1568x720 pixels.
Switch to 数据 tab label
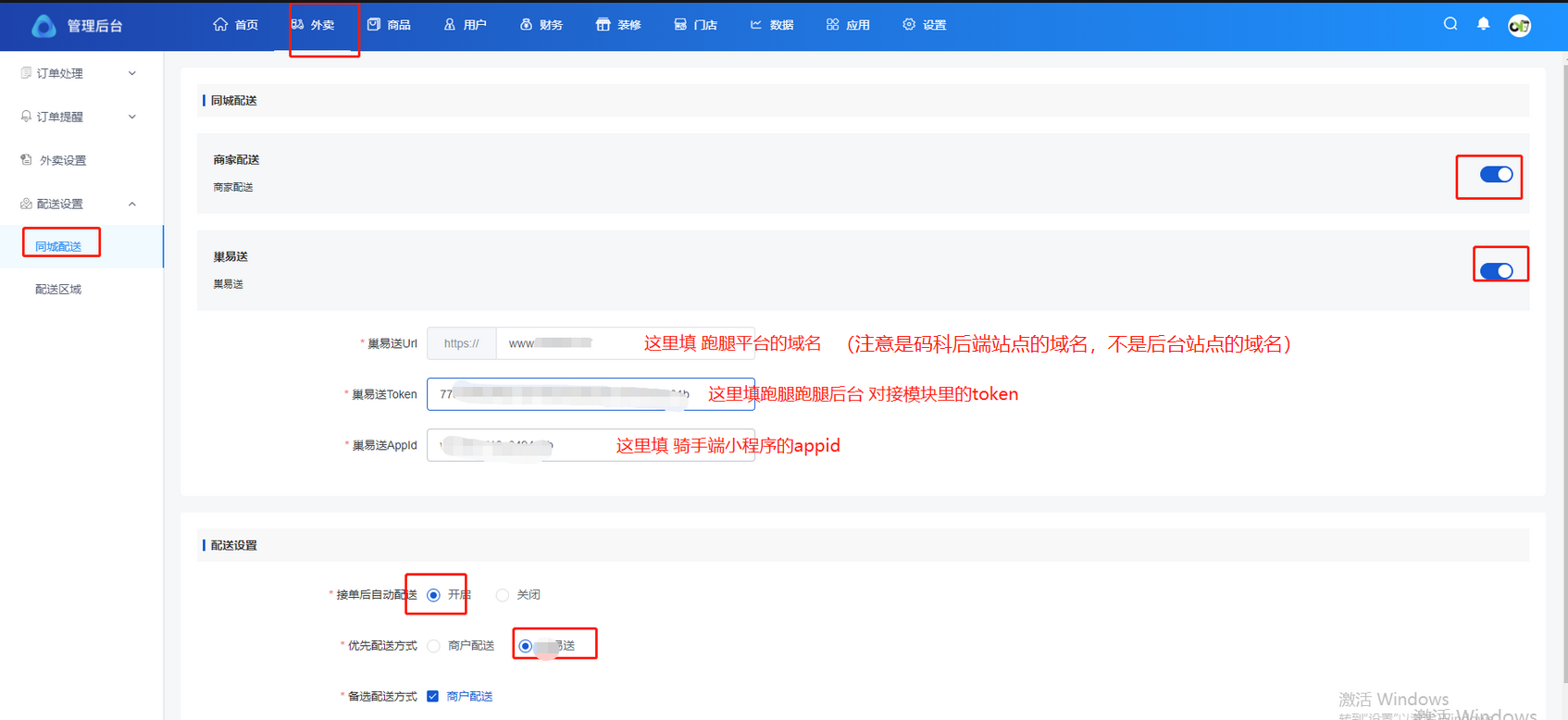[781, 25]
